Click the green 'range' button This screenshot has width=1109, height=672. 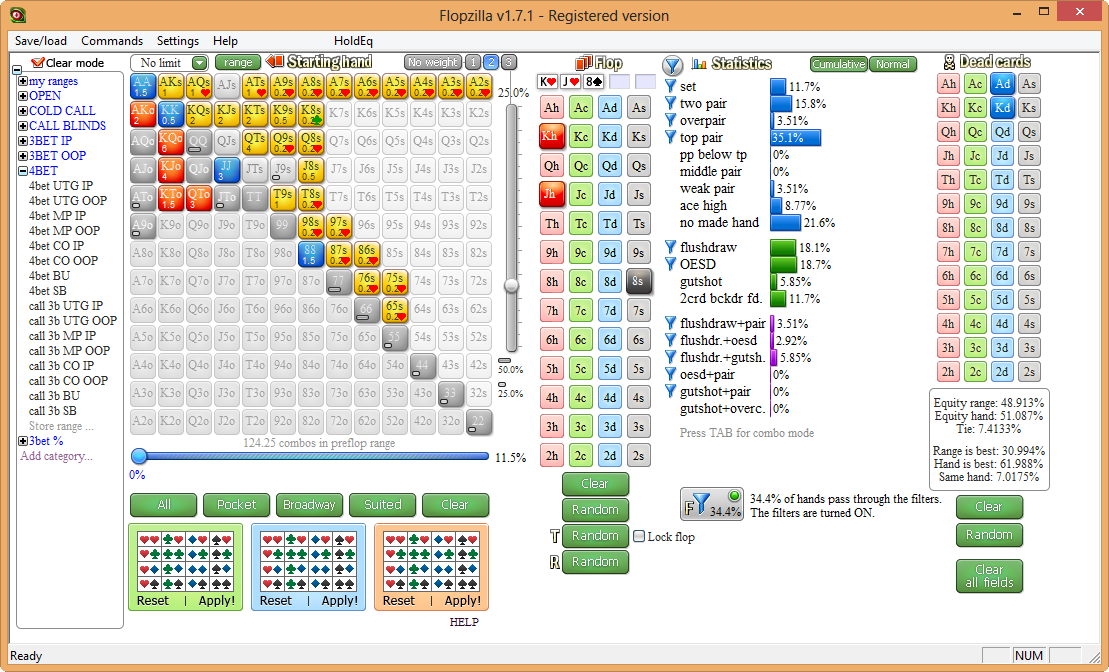(238, 62)
